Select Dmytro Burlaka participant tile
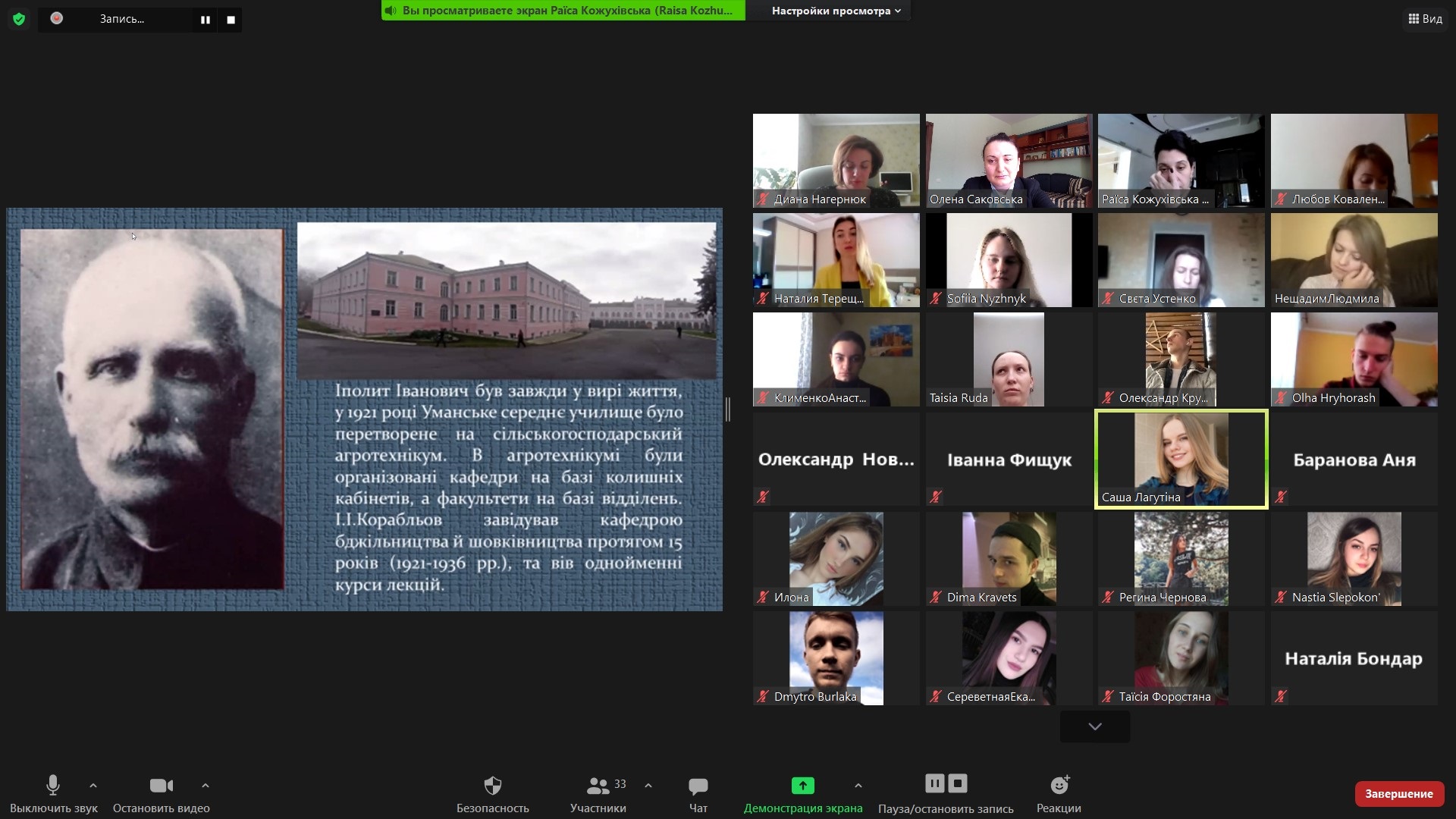The image size is (1456, 819). tap(836, 658)
